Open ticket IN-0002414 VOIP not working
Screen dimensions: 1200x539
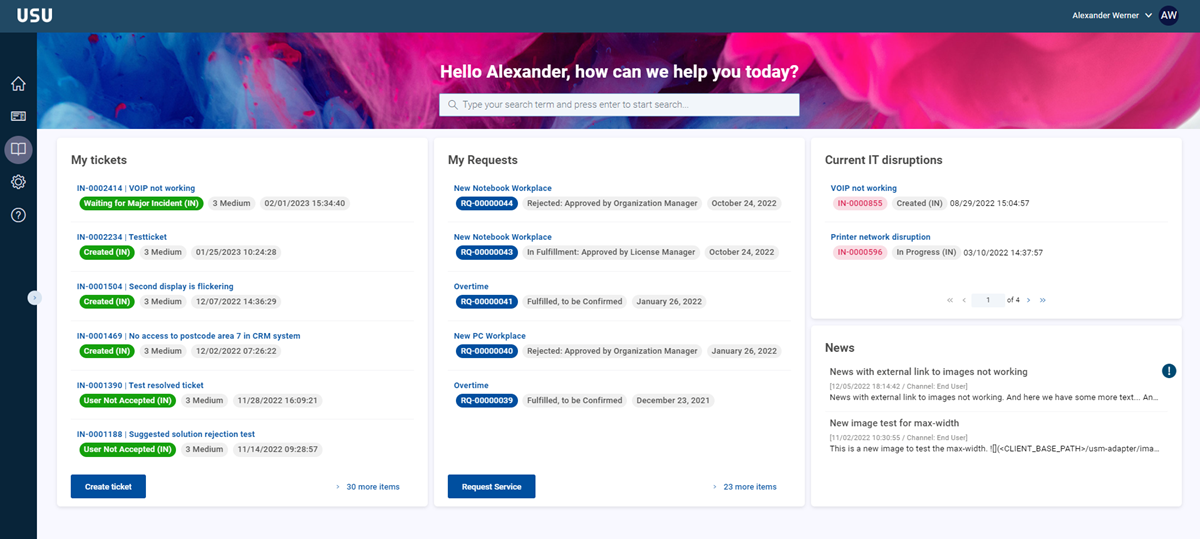coord(136,188)
